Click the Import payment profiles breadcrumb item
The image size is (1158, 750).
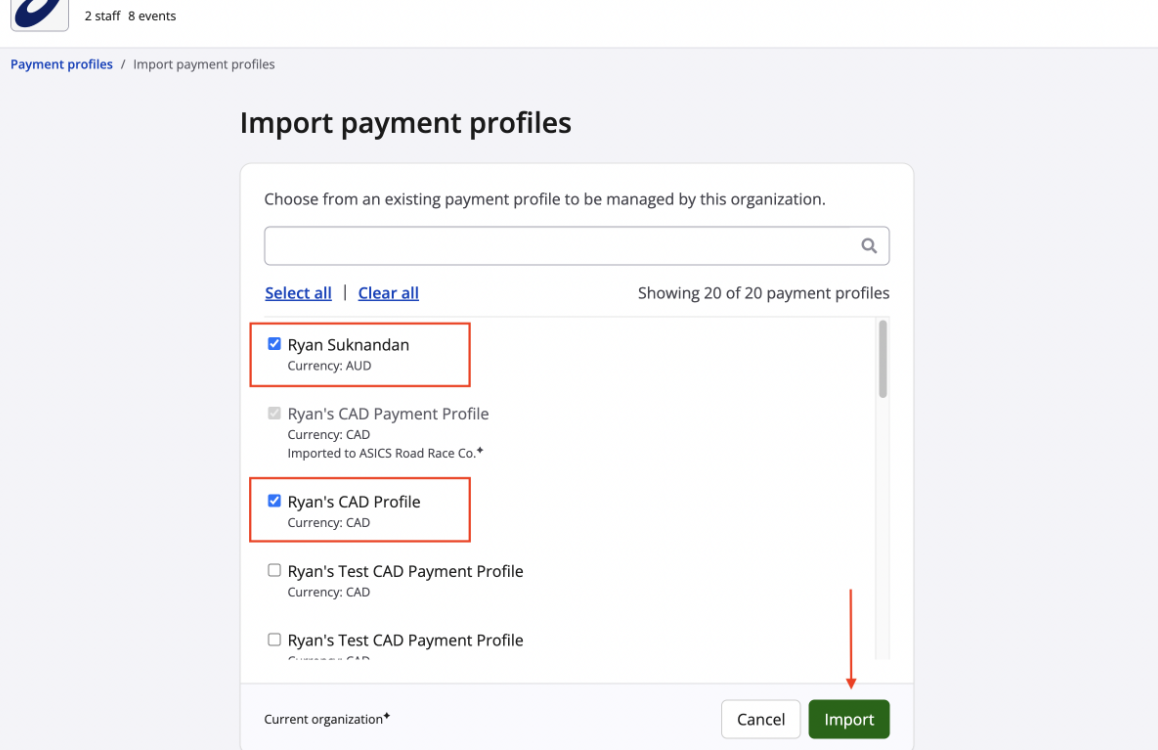(x=204, y=64)
